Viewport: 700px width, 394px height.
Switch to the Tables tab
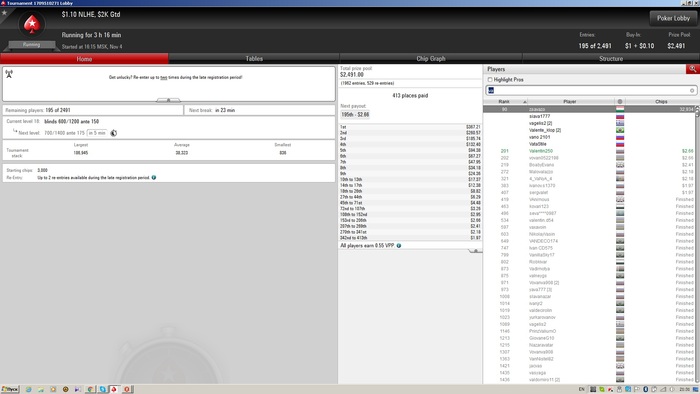click(x=254, y=58)
